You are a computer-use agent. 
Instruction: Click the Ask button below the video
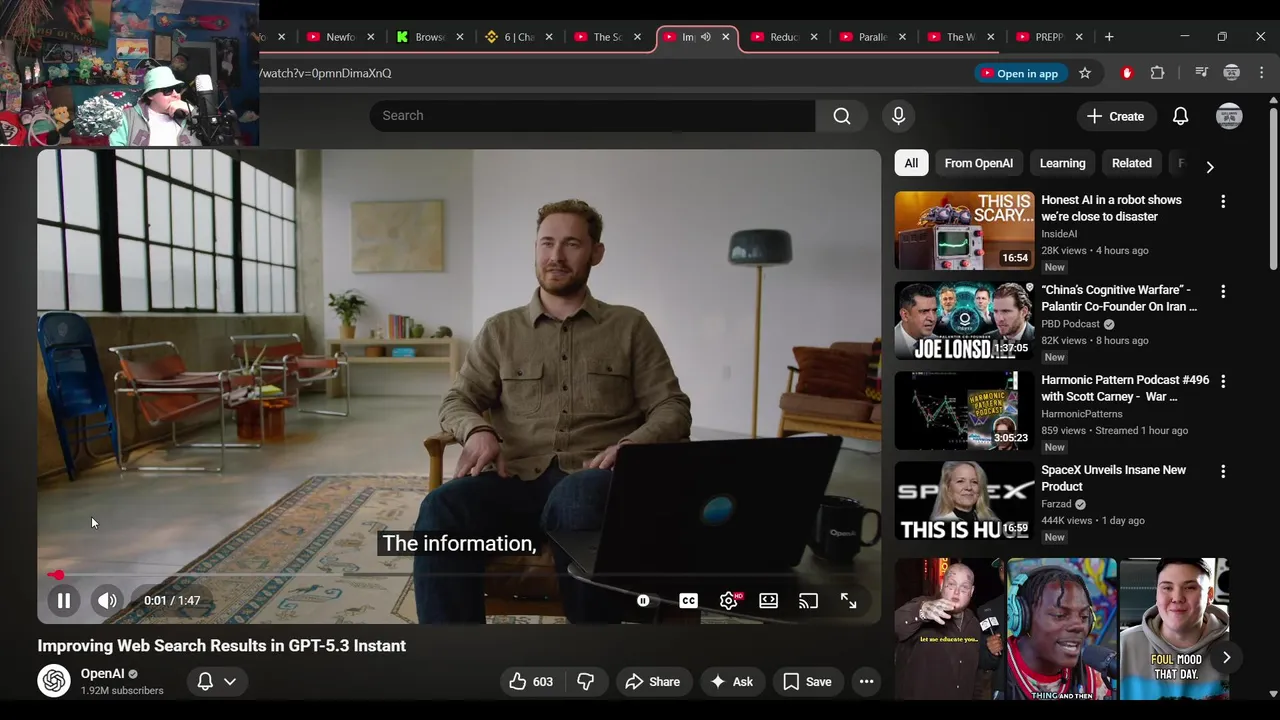point(731,682)
